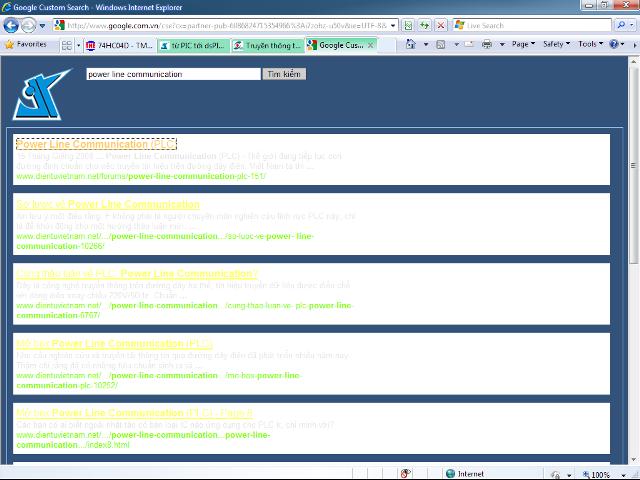The width and height of the screenshot is (640, 480).
Task: Click the Protected Mode status icon
Action: 555,474
